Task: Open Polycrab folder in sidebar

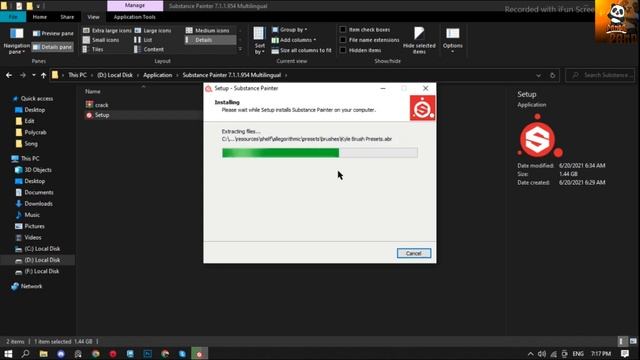Action: (36, 132)
